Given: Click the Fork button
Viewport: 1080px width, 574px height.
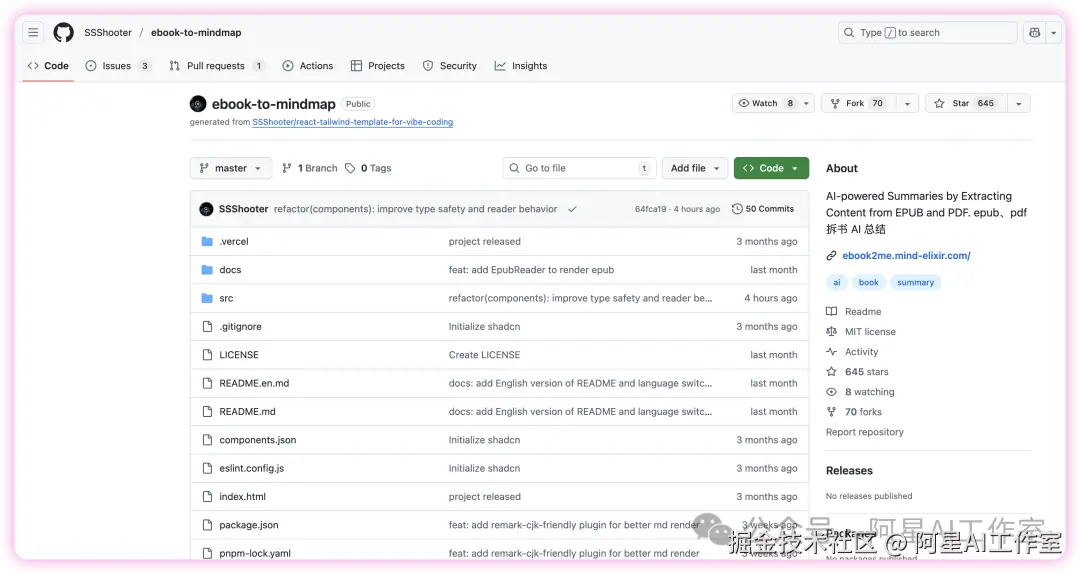Looking at the screenshot, I should [860, 103].
